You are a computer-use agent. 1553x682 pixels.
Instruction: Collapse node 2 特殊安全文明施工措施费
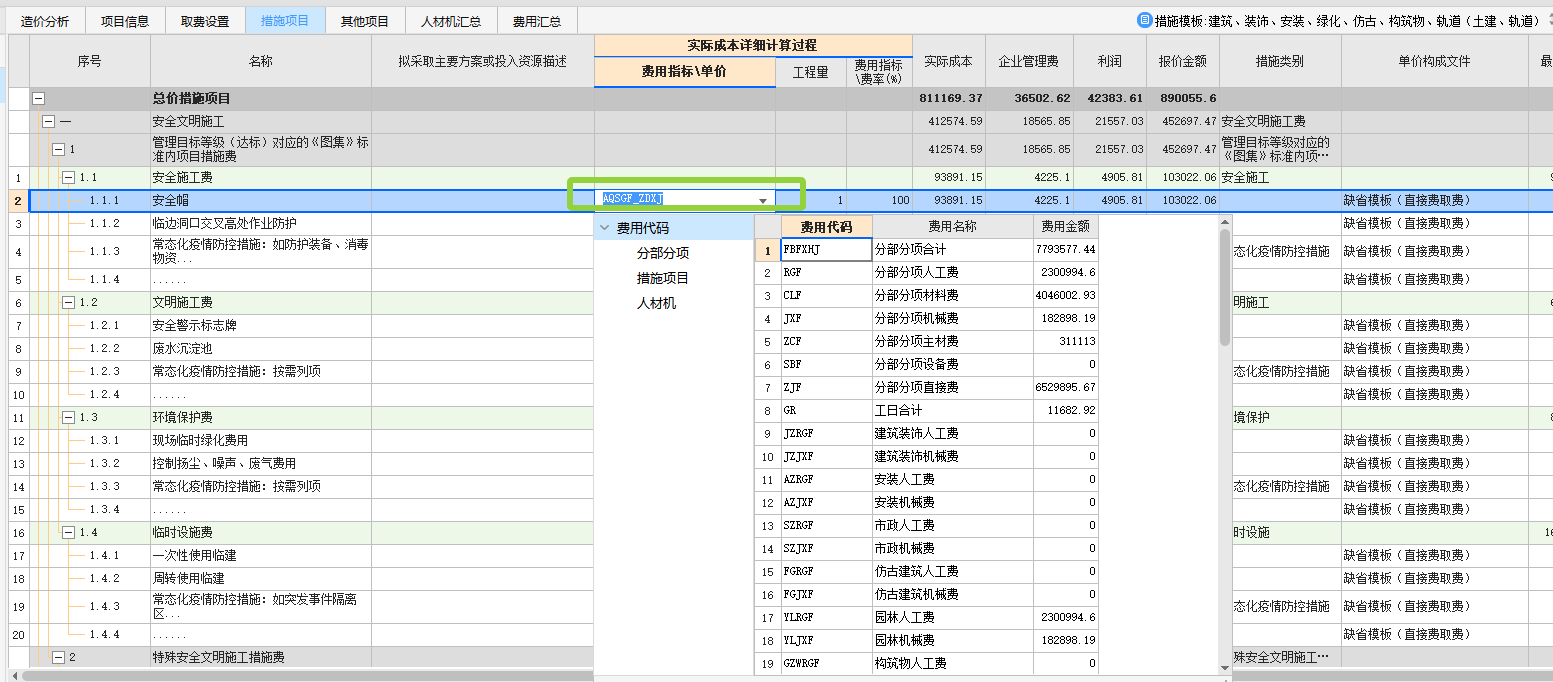(58, 657)
